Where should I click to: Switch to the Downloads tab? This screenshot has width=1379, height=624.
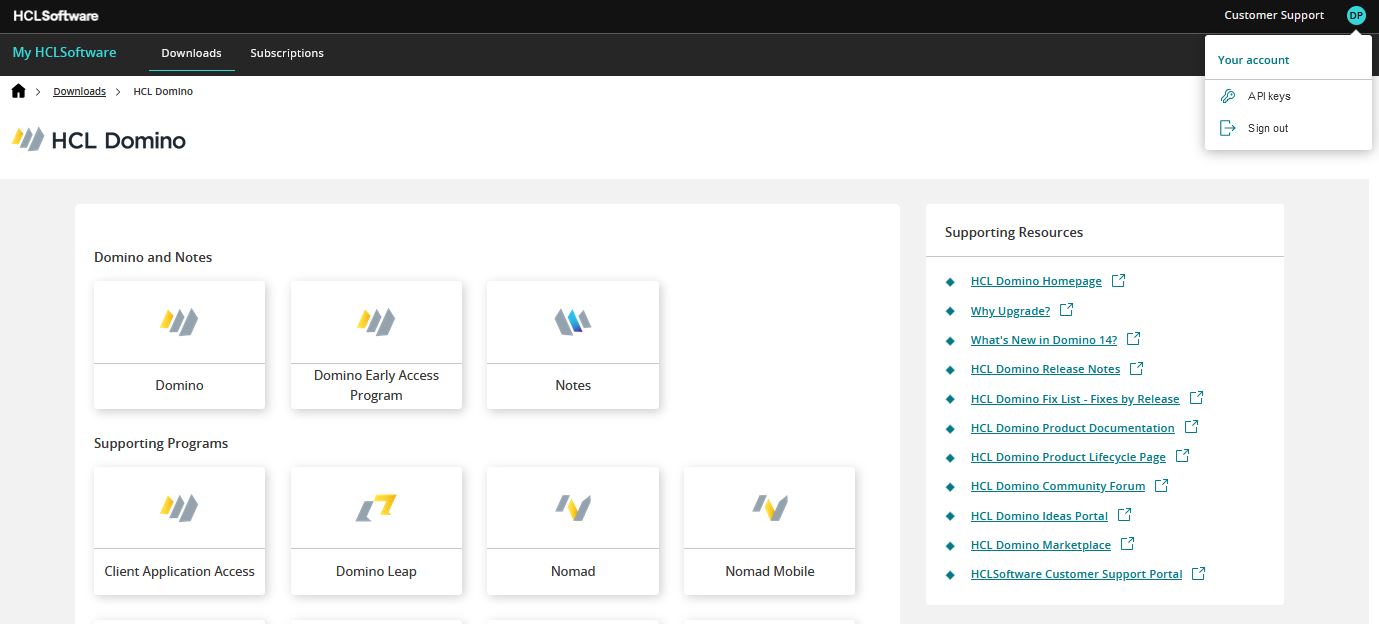[192, 53]
